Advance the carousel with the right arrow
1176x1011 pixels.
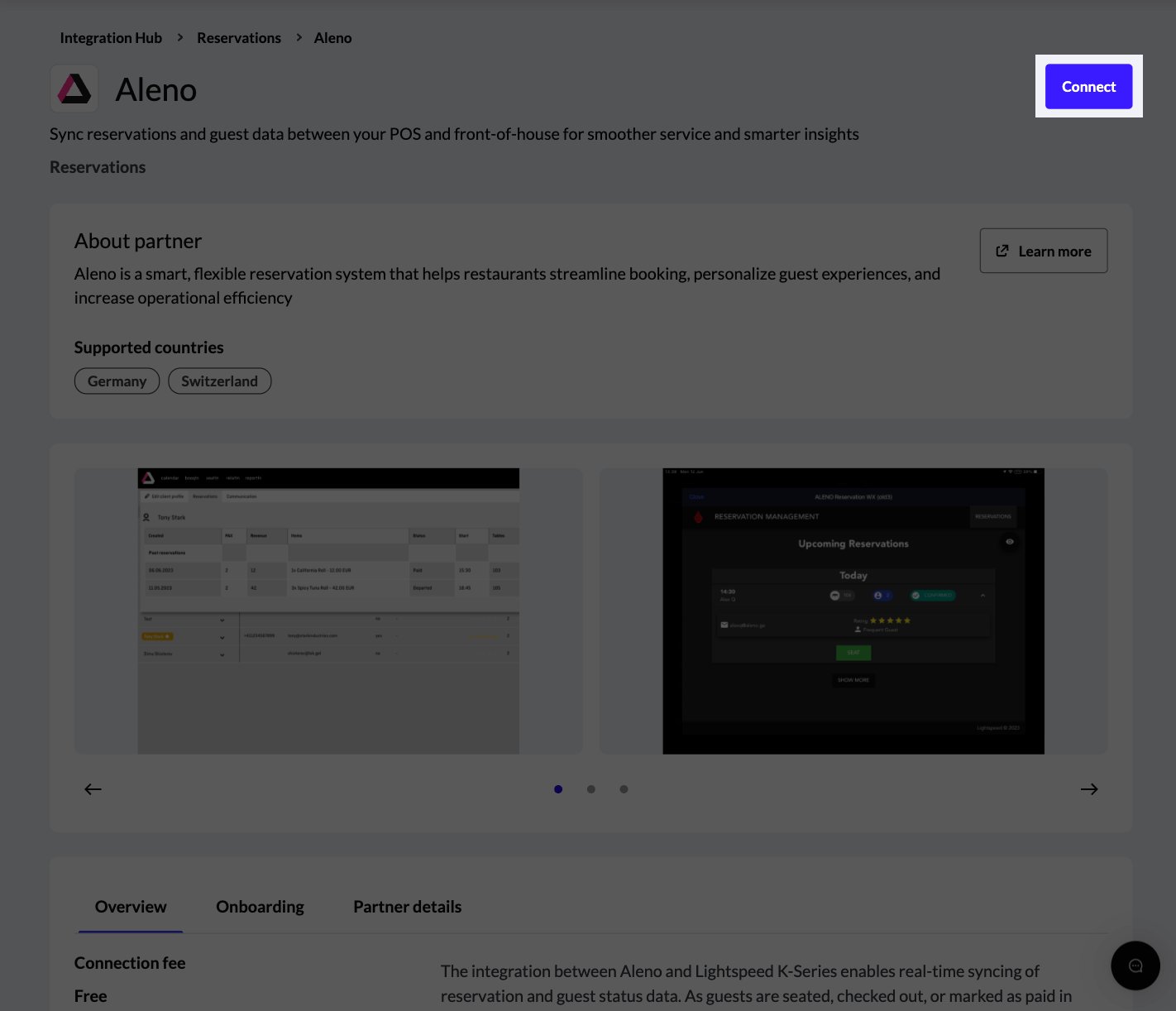pos(1089,789)
